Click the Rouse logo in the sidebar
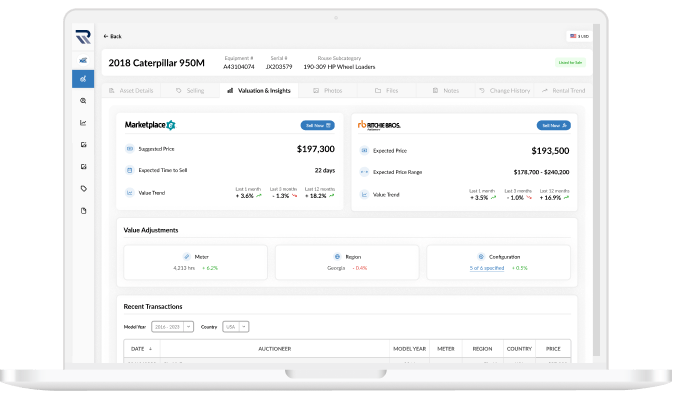 pos(83,37)
